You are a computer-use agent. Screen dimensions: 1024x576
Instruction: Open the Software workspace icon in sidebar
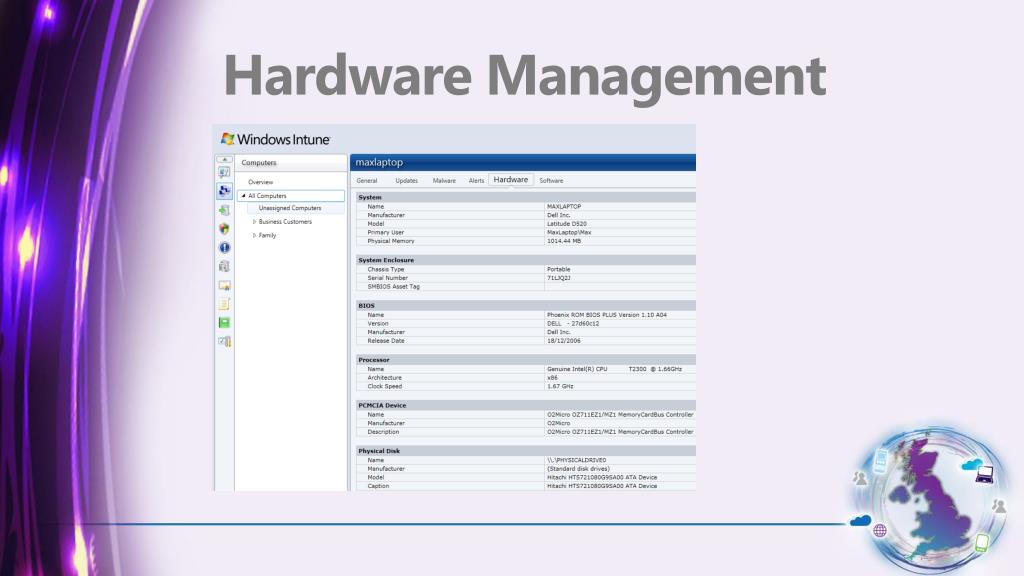click(224, 266)
